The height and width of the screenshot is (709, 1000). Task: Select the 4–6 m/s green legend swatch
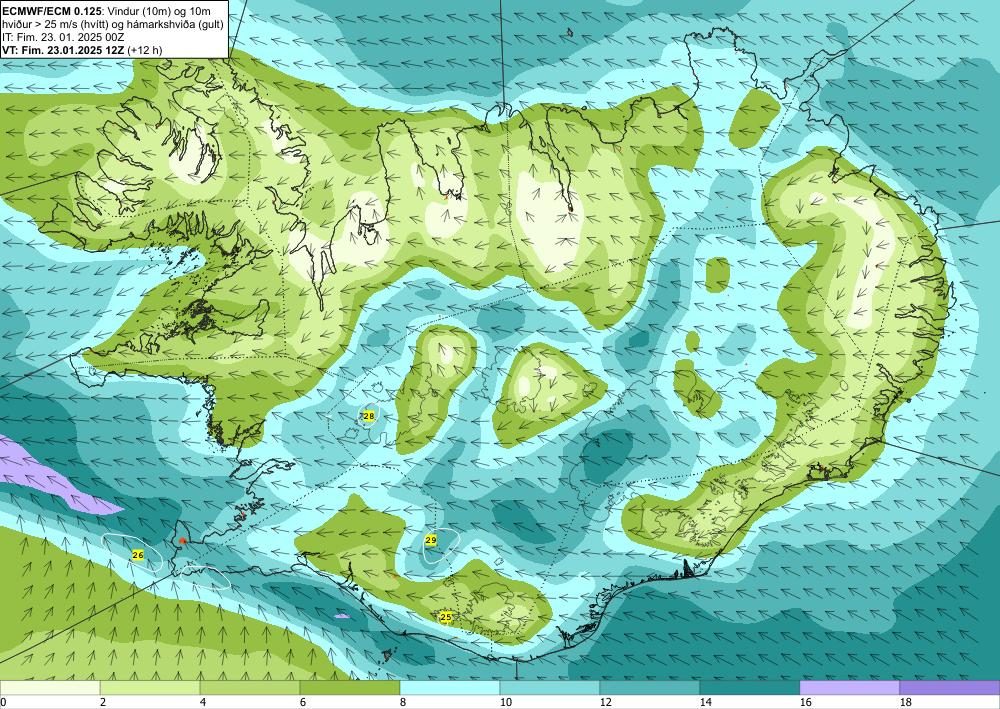[250, 688]
